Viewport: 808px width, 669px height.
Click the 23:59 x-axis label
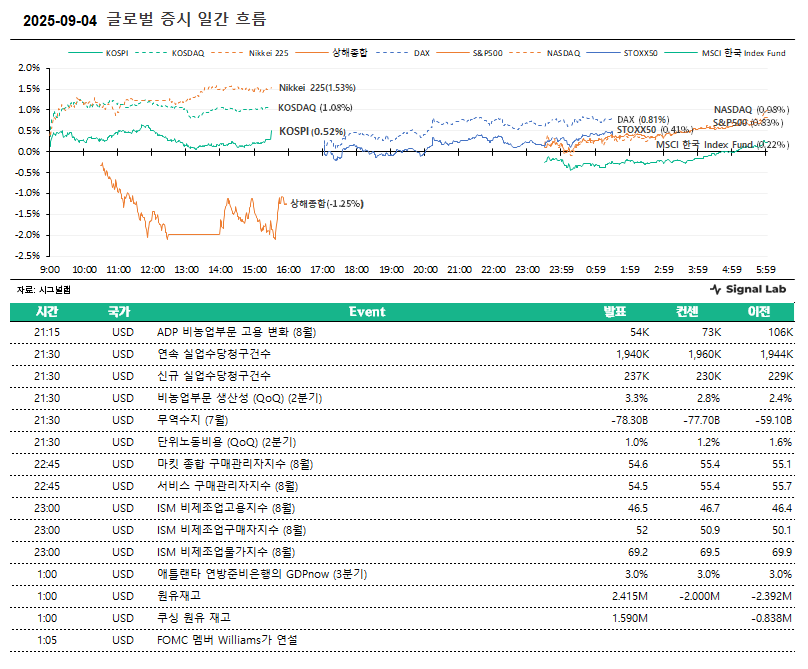(x=561, y=270)
